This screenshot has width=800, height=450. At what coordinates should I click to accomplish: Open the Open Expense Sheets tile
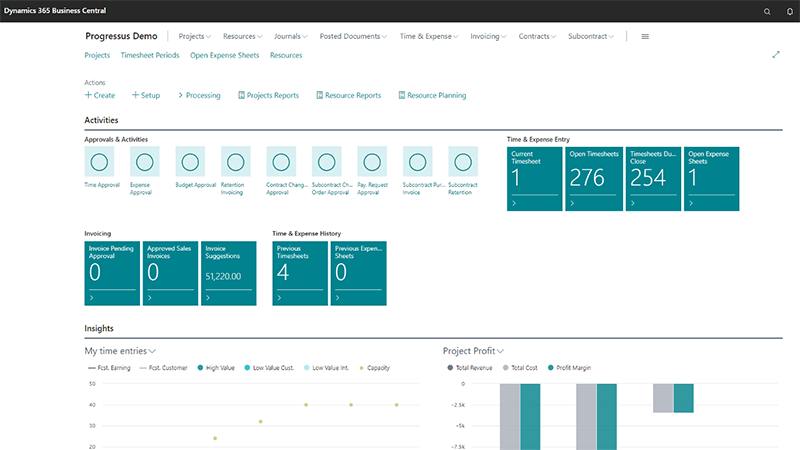pos(711,179)
